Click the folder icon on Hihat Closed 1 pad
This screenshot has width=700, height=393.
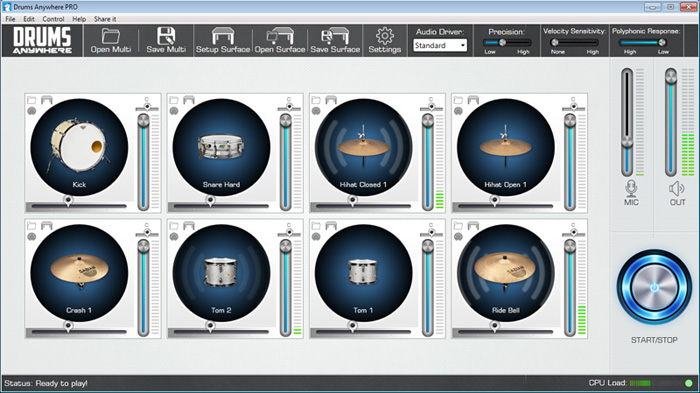pyautogui.click(x=316, y=100)
